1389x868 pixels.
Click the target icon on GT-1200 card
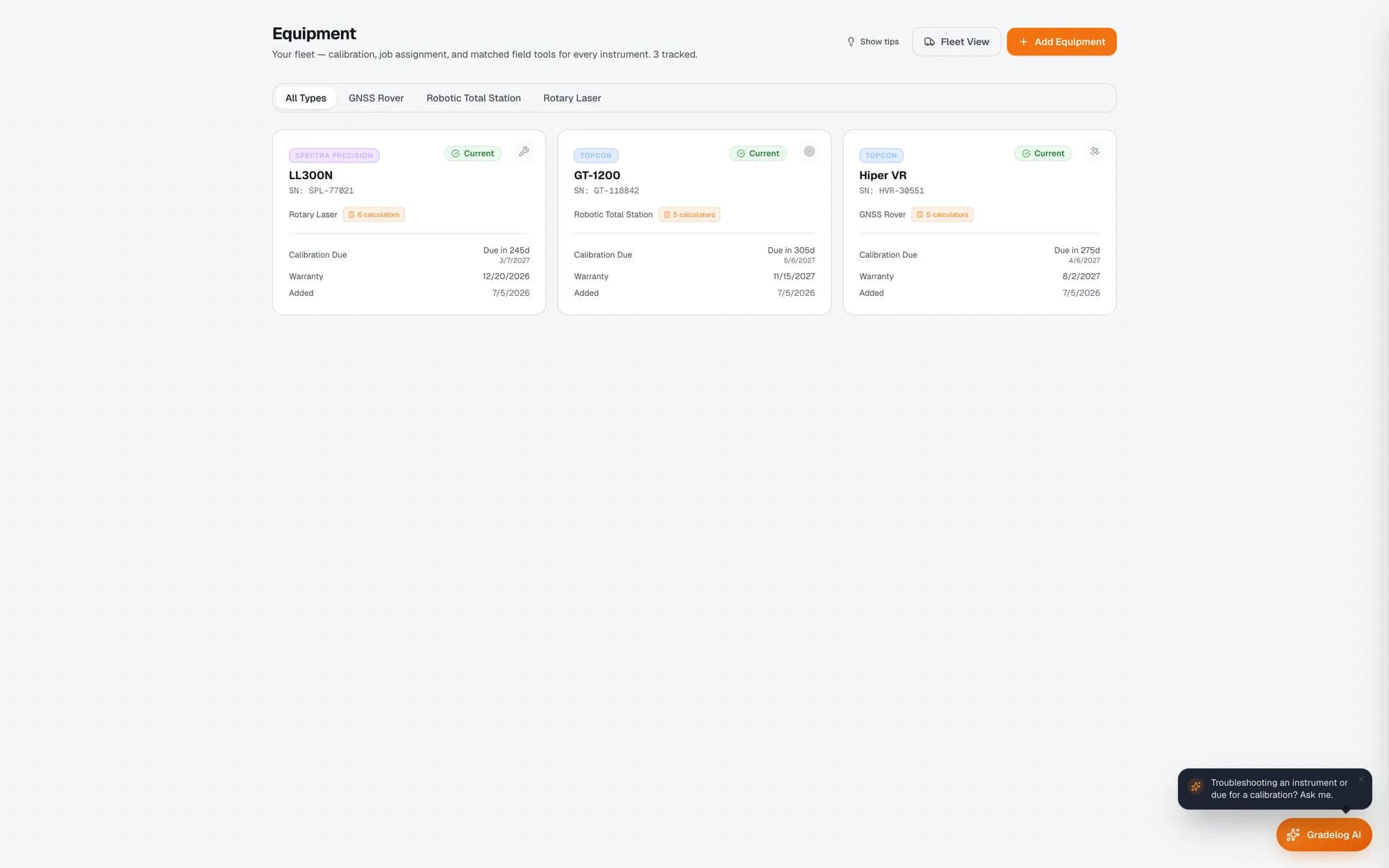pos(809,151)
